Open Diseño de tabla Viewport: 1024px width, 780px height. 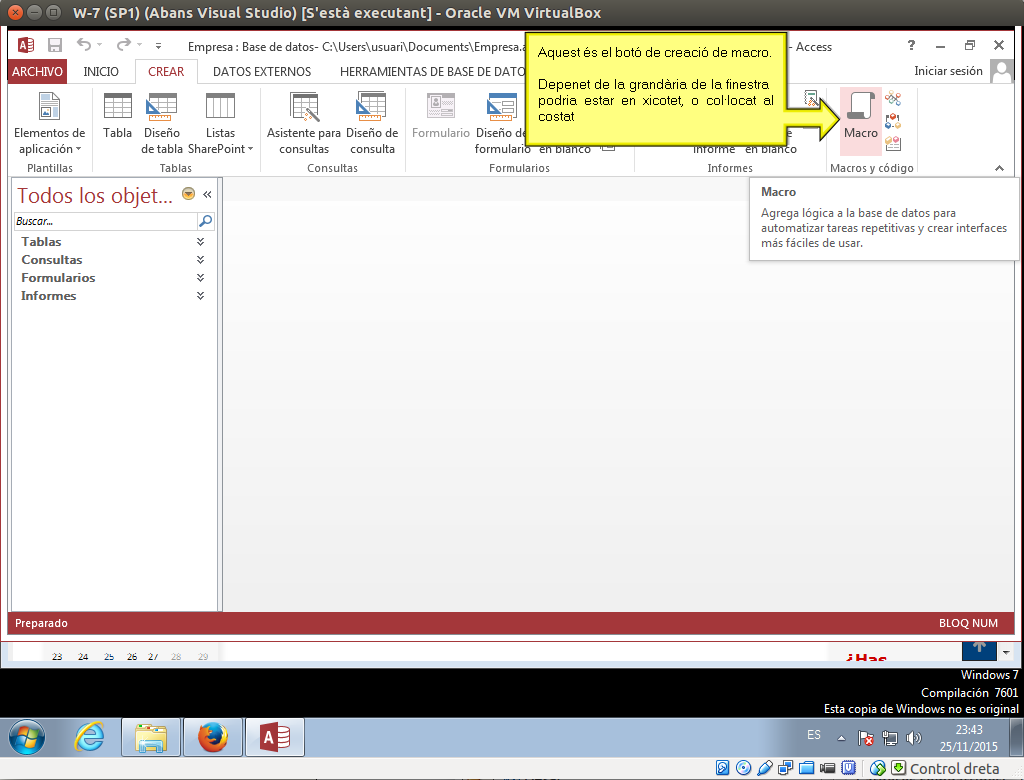pos(161,123)
